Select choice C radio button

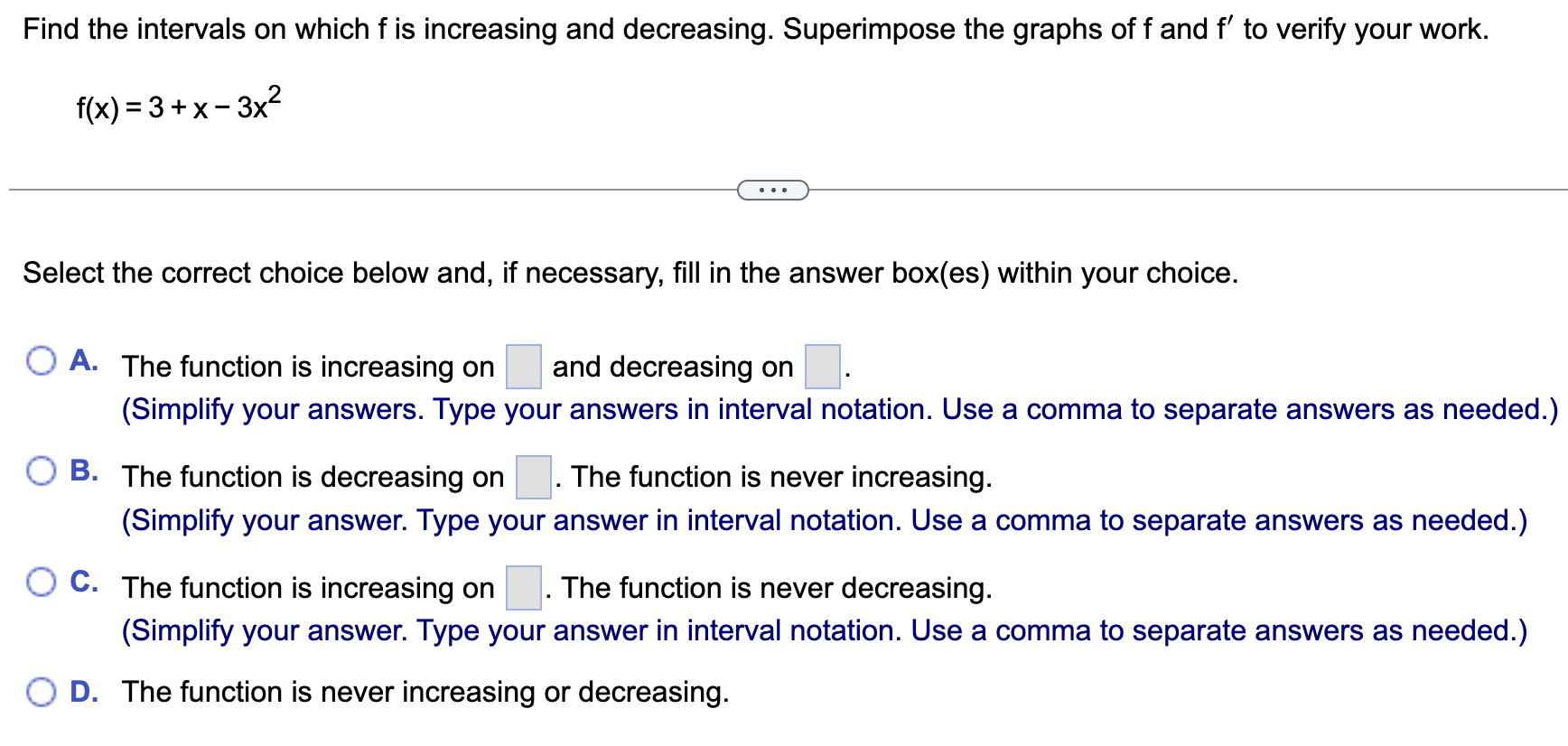pyautogui.click(x=41, y=581)
